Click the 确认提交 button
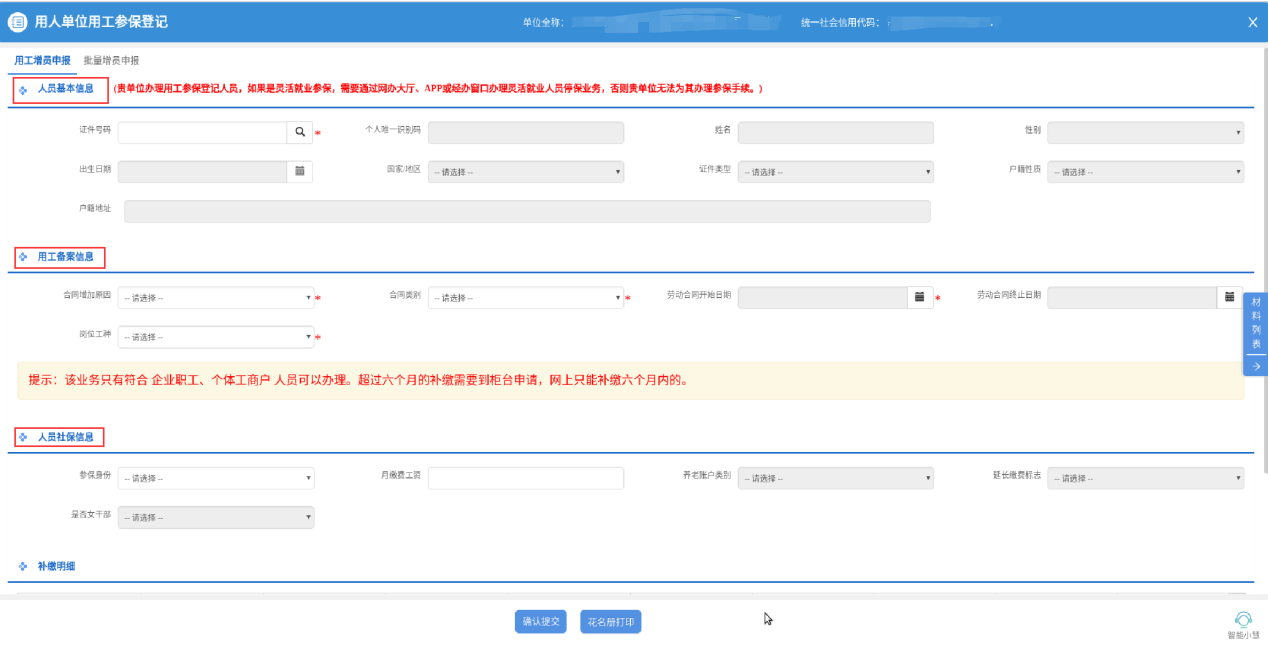The image size is (1268, 645). [541, 621]
